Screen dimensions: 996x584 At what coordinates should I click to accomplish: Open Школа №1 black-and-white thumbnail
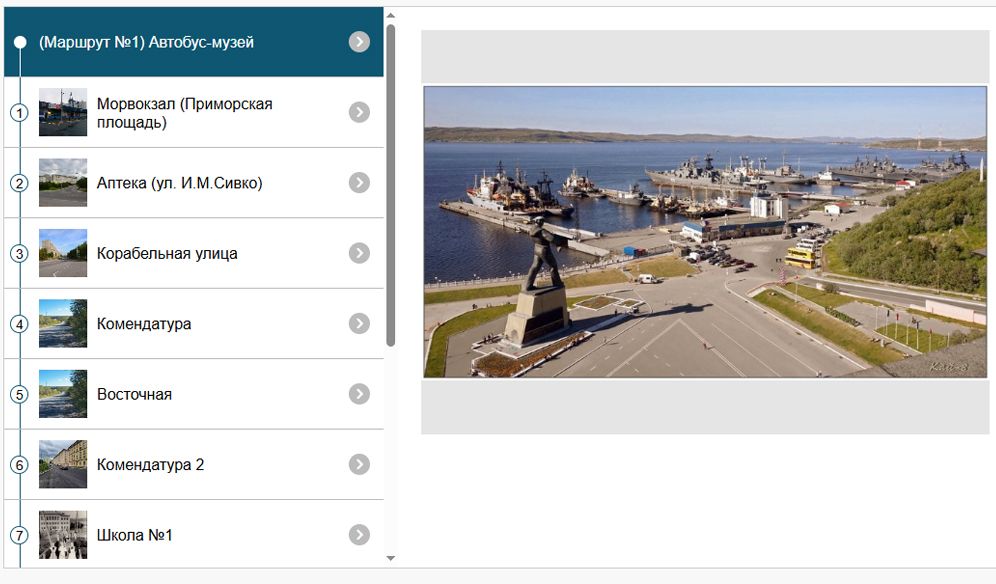coord(63,535)
